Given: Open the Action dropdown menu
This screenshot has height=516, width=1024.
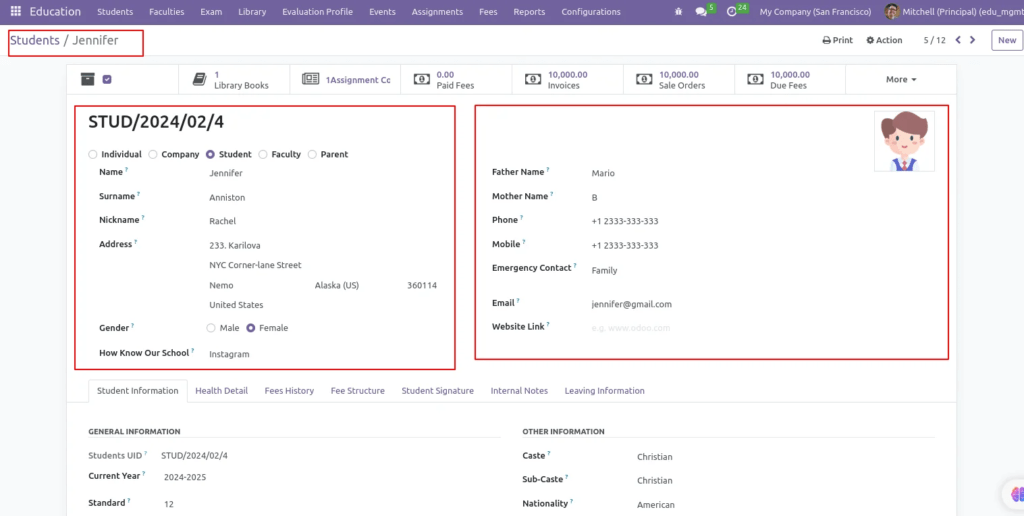Looking at the screenshot, I should pyautogui.click(x=884, y=40).
